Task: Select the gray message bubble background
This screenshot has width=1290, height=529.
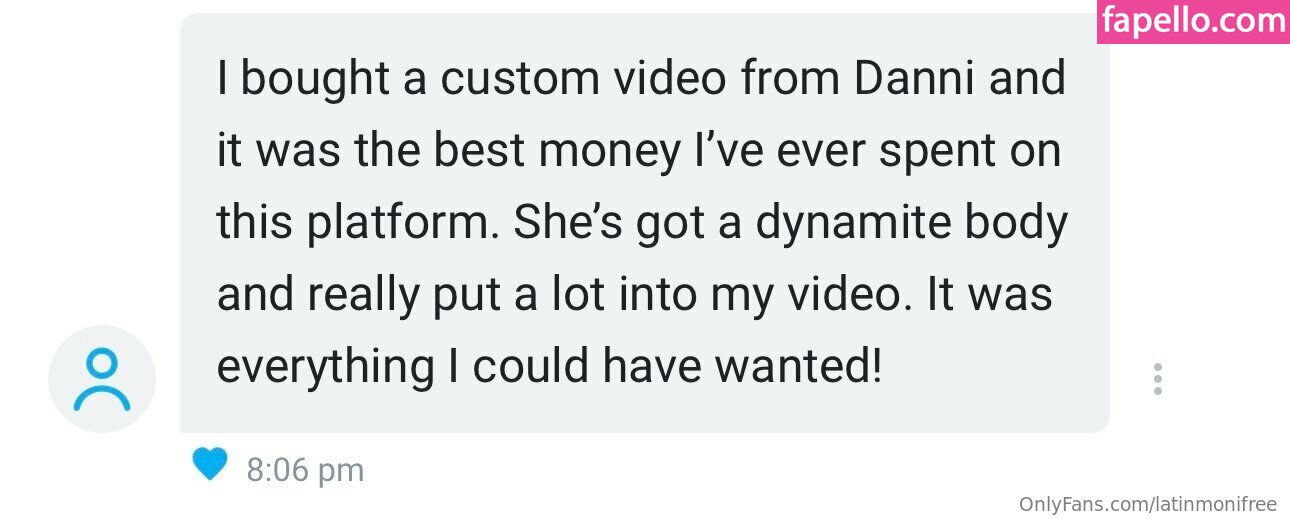Action: point(644,223)
